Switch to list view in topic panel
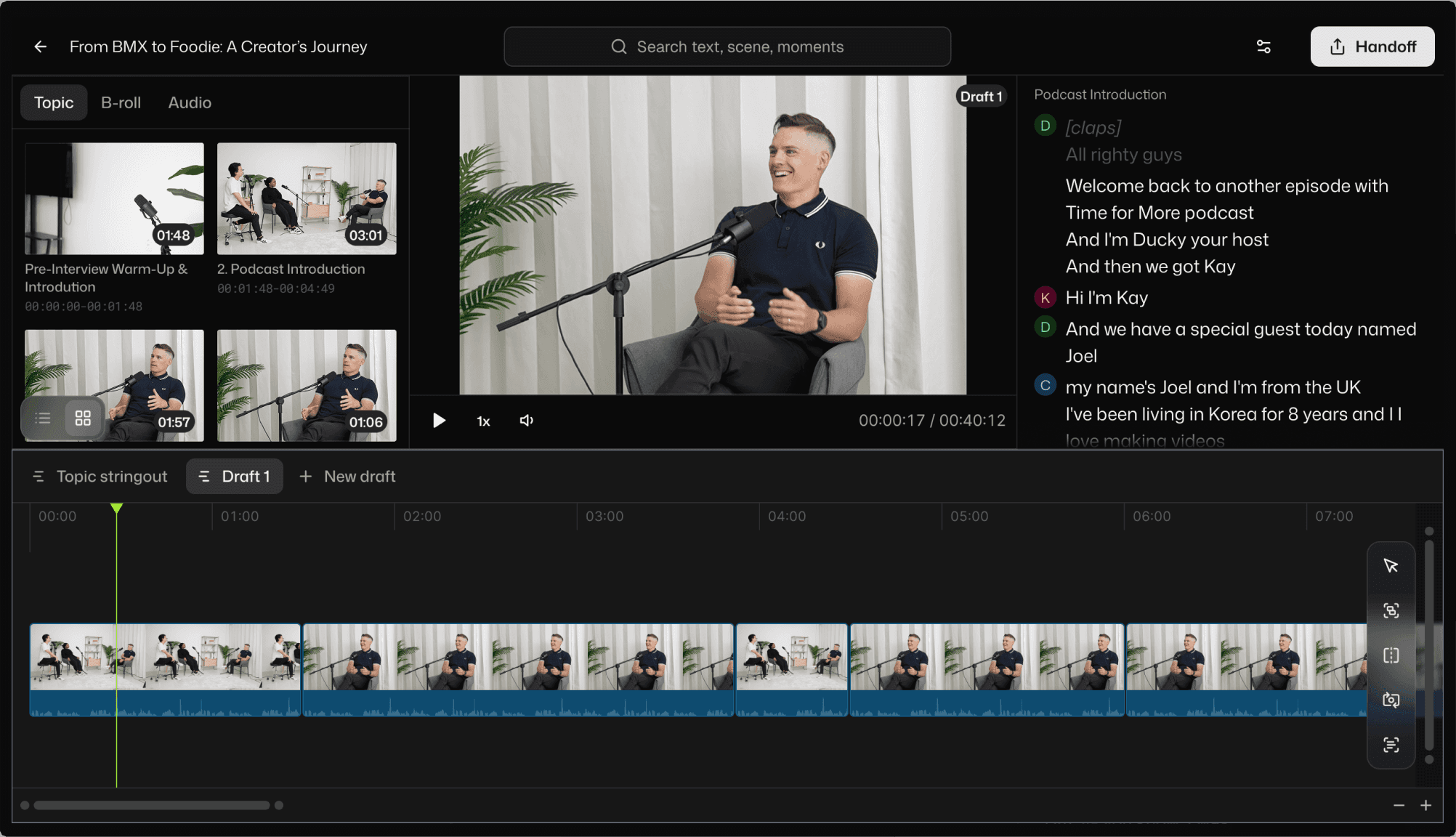 pos(43,418)
